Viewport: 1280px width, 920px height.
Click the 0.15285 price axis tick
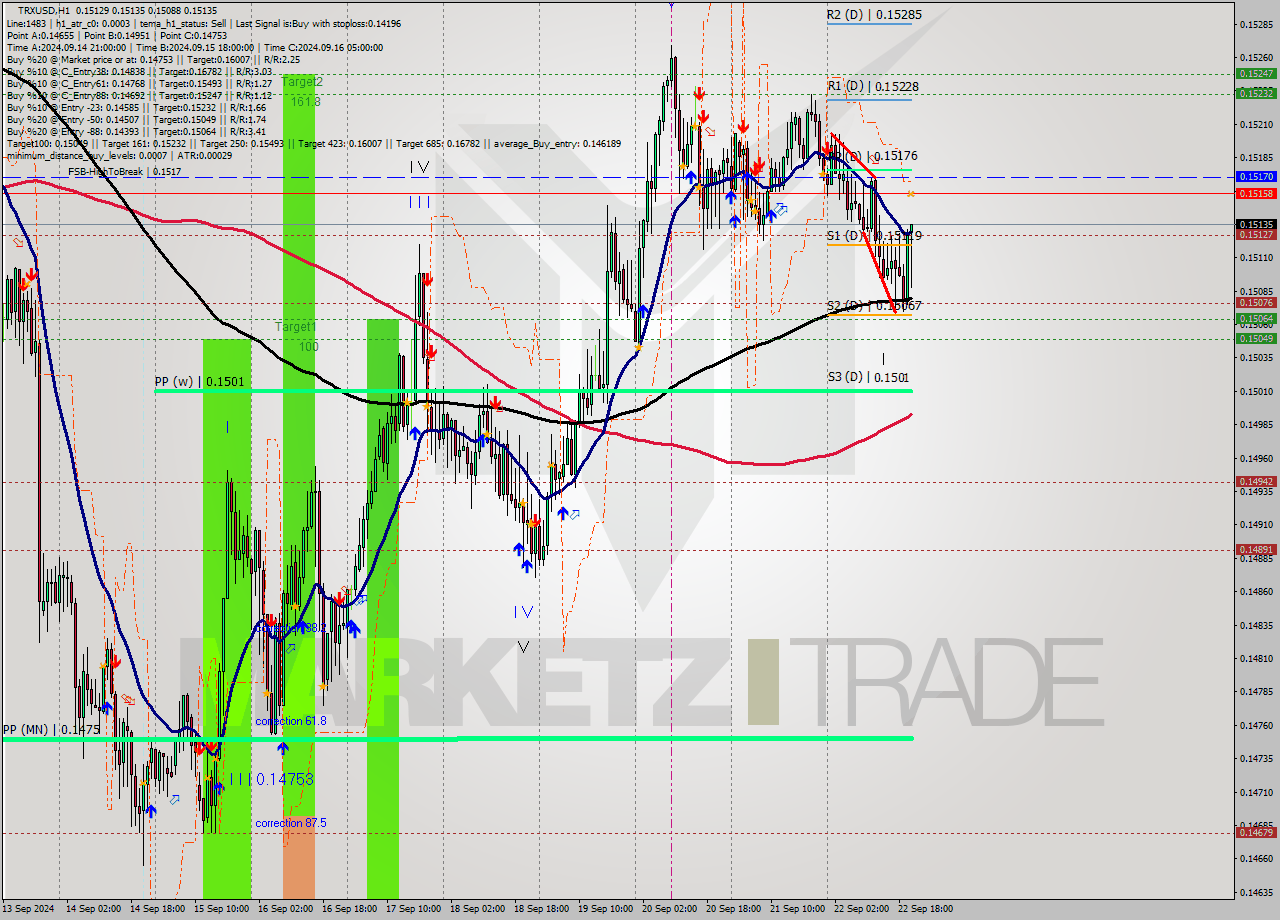click(1256, 24)
